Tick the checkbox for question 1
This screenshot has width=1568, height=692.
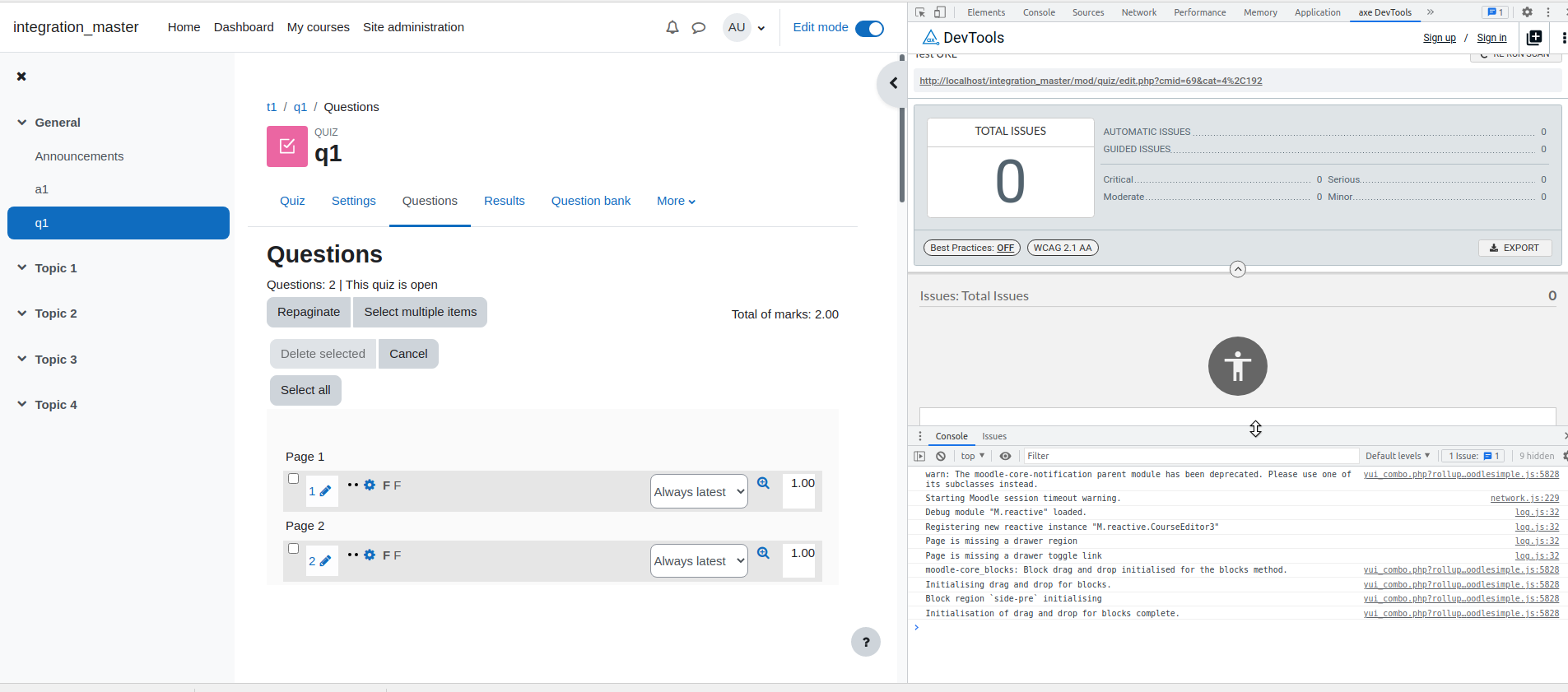[x=293, y=479]
